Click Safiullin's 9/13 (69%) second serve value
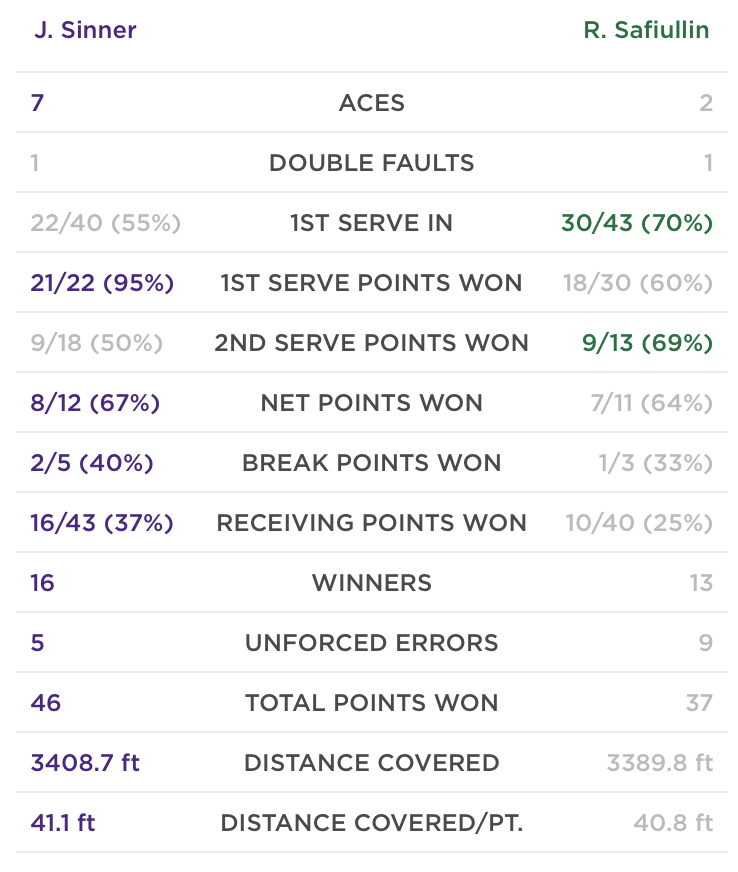Image resolution: width=738 pixels, height=872 pixels. click(647, 343)
